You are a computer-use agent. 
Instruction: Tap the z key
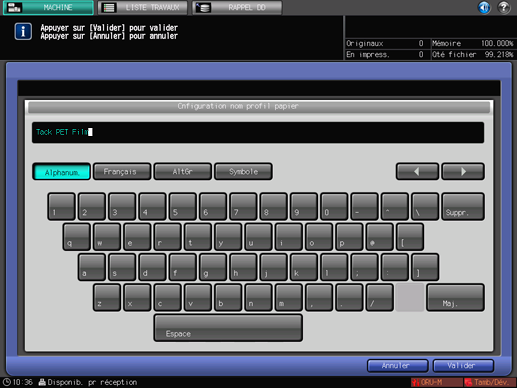[x=107, y=298]
